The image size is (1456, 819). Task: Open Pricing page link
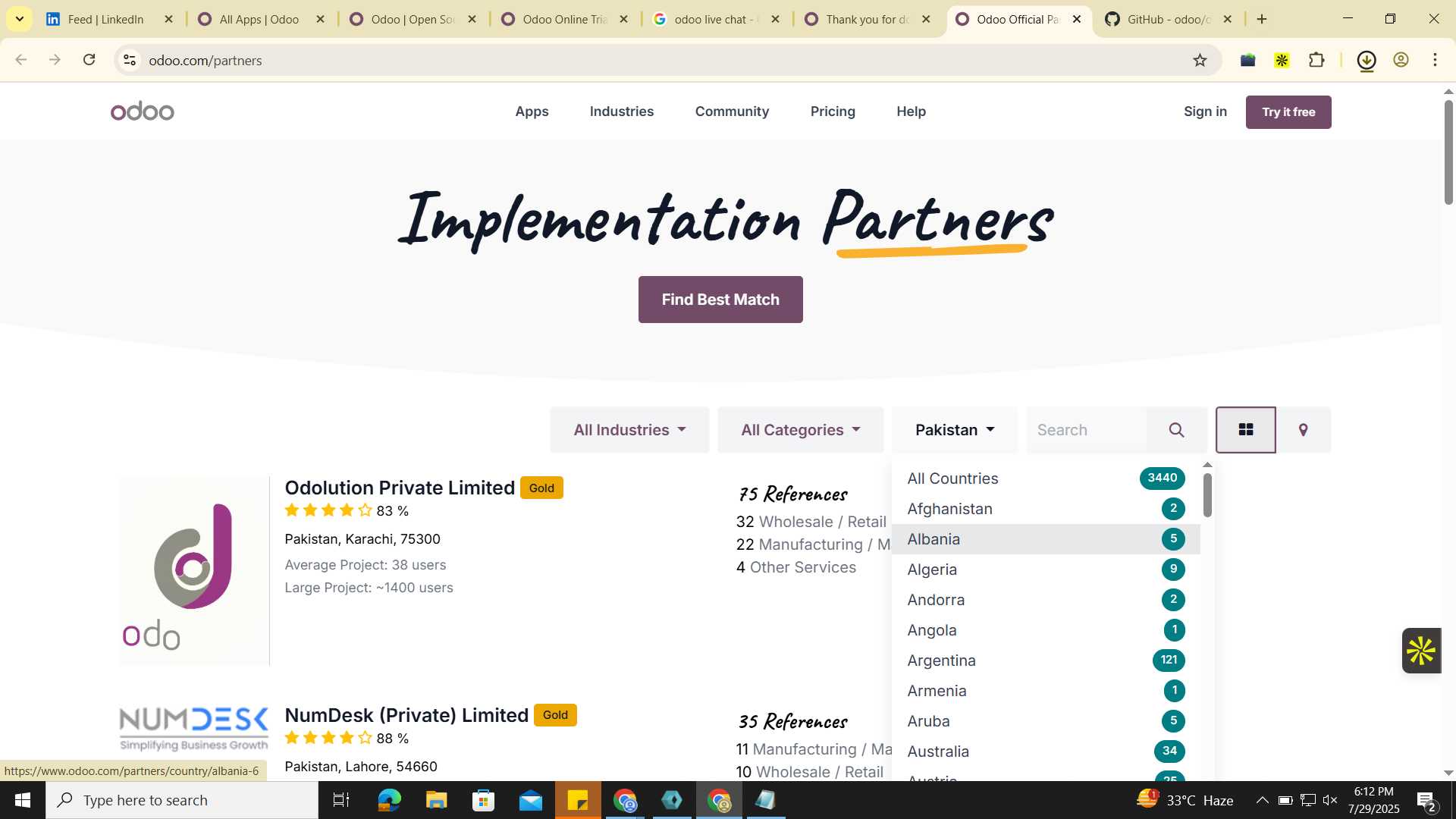click(x=833, y=111)
